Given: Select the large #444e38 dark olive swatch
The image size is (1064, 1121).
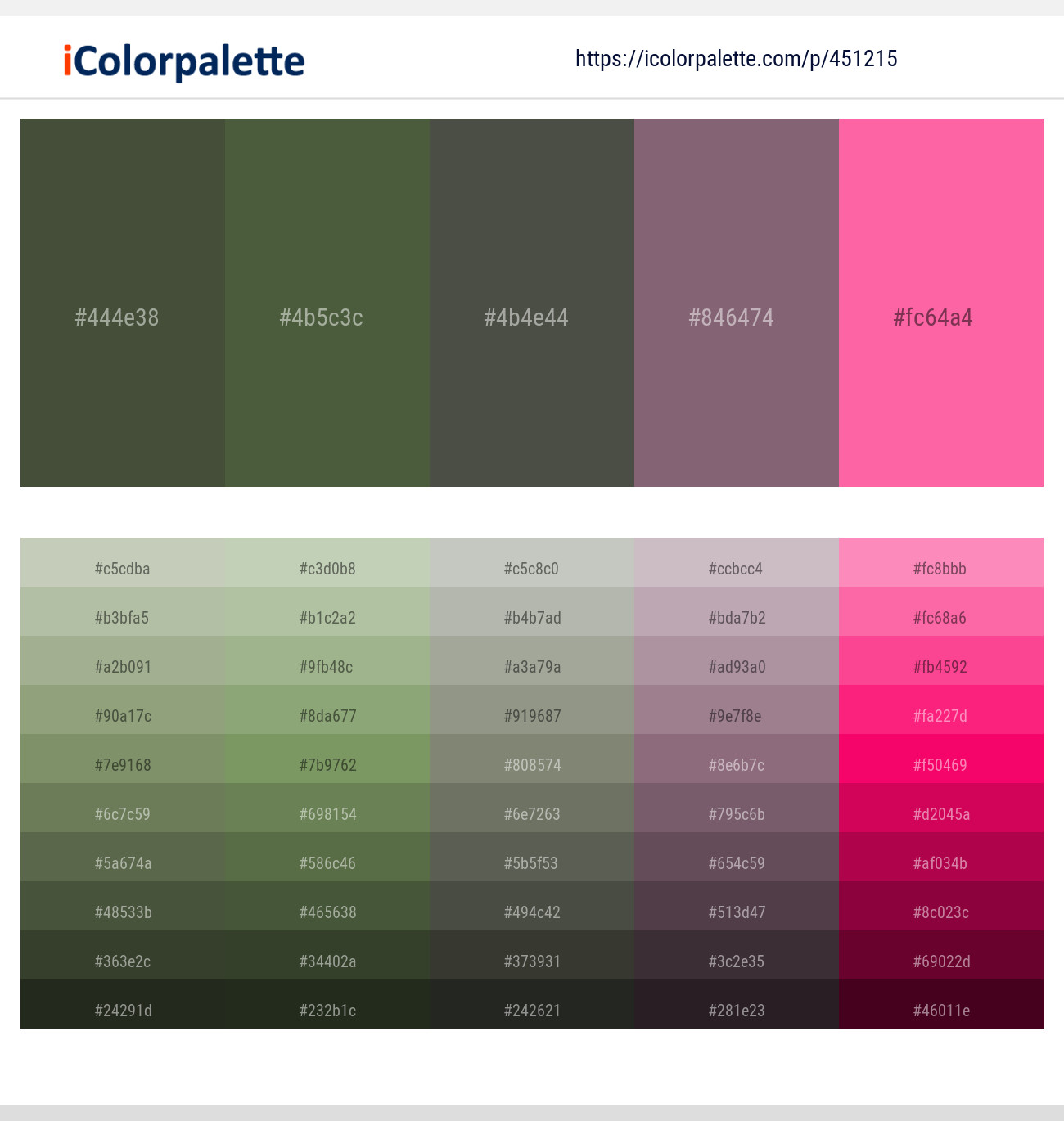Looking at the screenshot, I should tap(123, 303).
